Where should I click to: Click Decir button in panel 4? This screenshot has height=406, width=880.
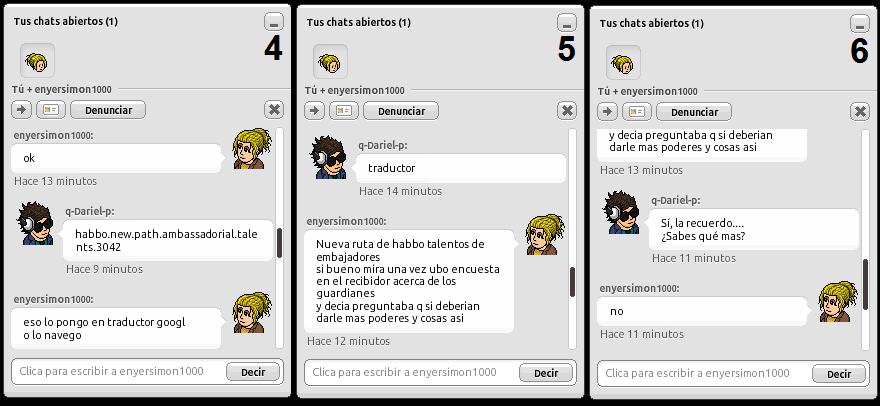[x=253, y=372]
